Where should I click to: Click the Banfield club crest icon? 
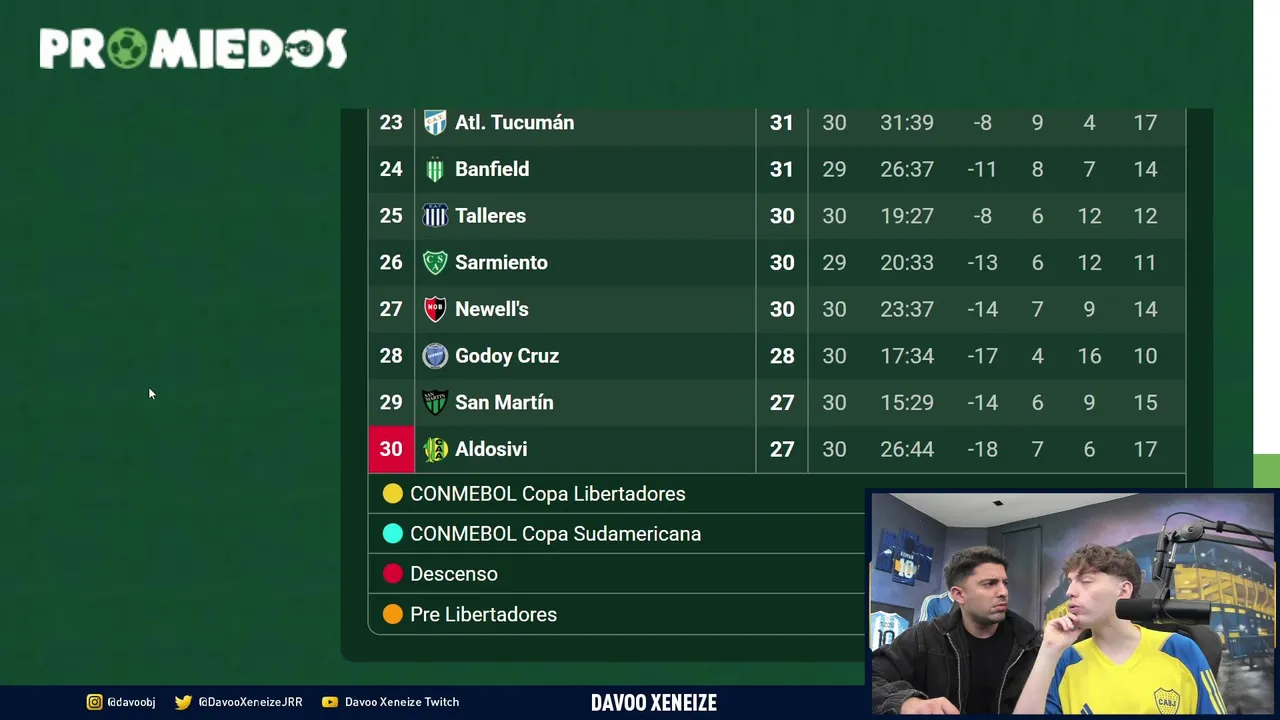(435, 170)
